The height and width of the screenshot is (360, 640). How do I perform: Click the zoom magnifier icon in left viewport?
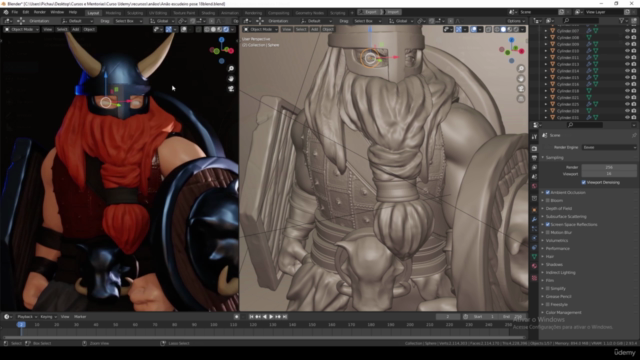[231, 69]
